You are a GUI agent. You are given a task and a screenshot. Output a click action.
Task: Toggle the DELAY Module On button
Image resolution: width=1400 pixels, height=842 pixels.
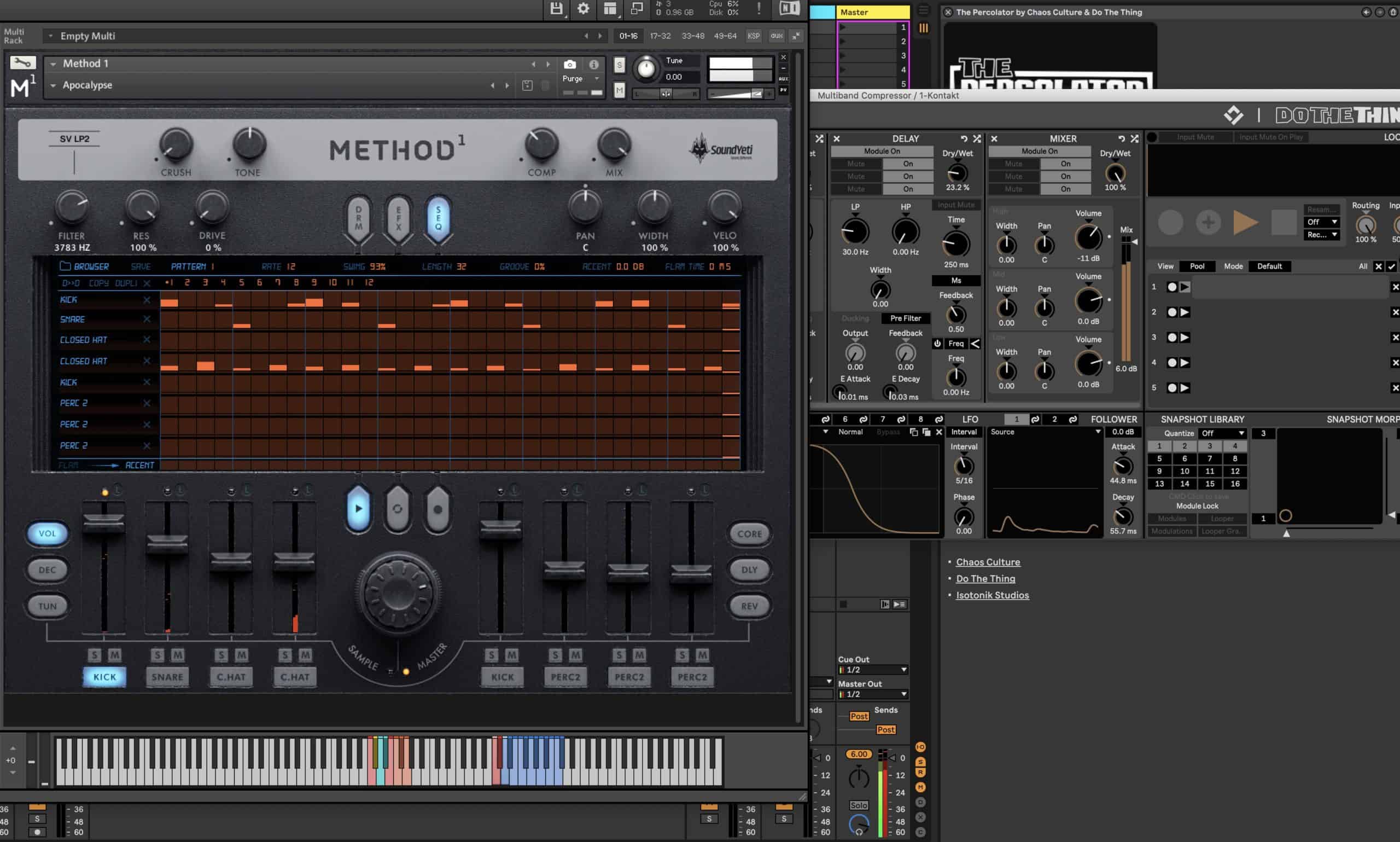[882, 151]
